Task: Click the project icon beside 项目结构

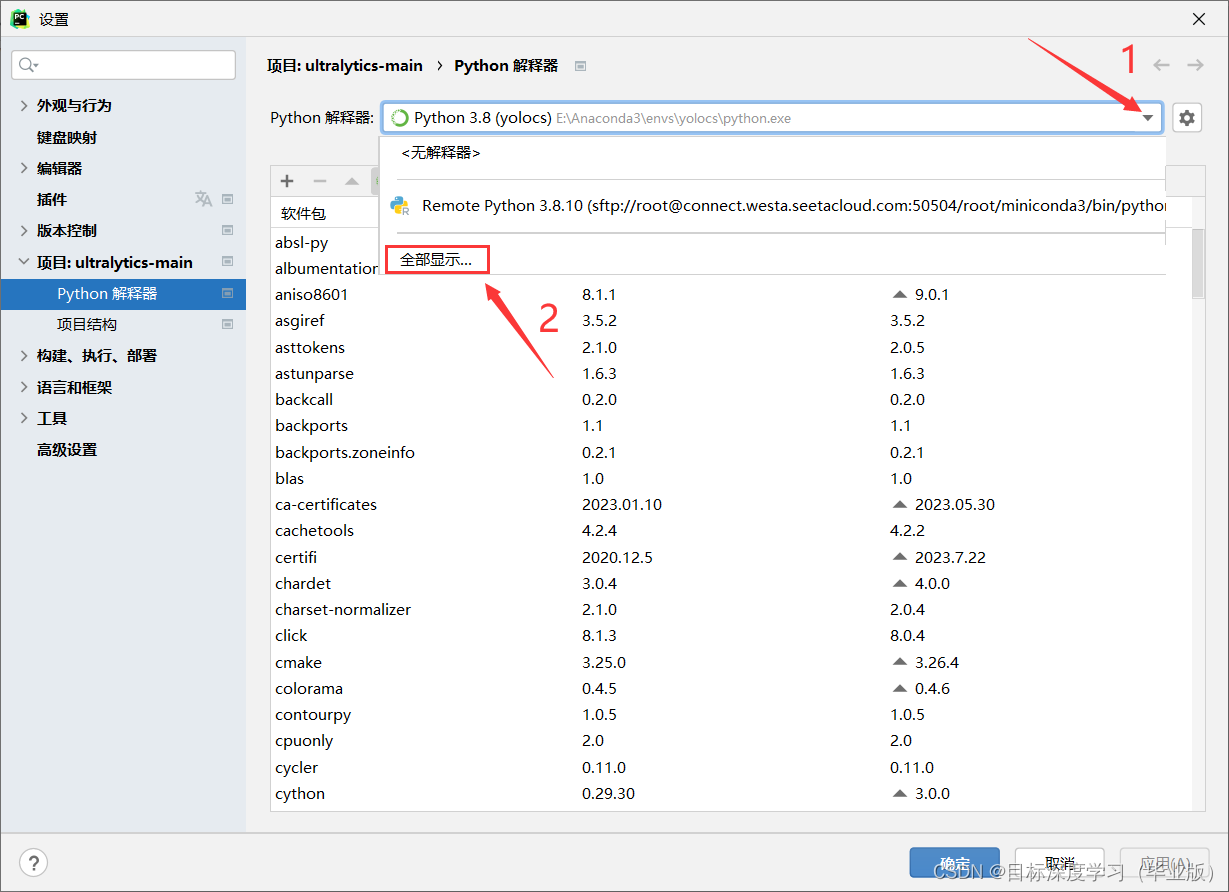Action: click(x=227, y=324)
